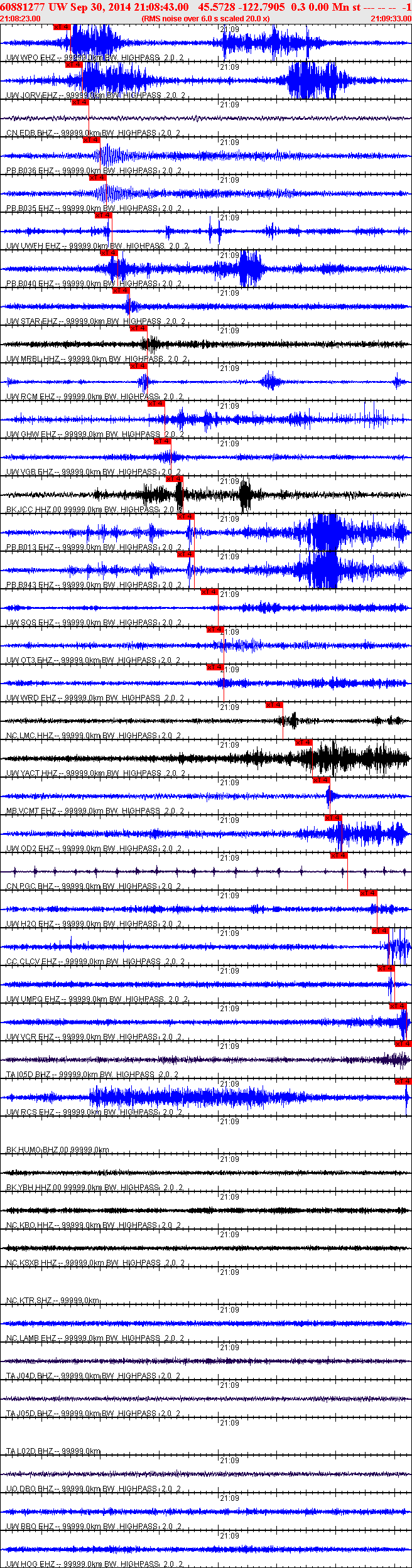Image resolution: width=412 pixels, height=1568 pixels.
Task: Select the red pick marker on the UW MRBL trace
Action: (x=139, y=328)
